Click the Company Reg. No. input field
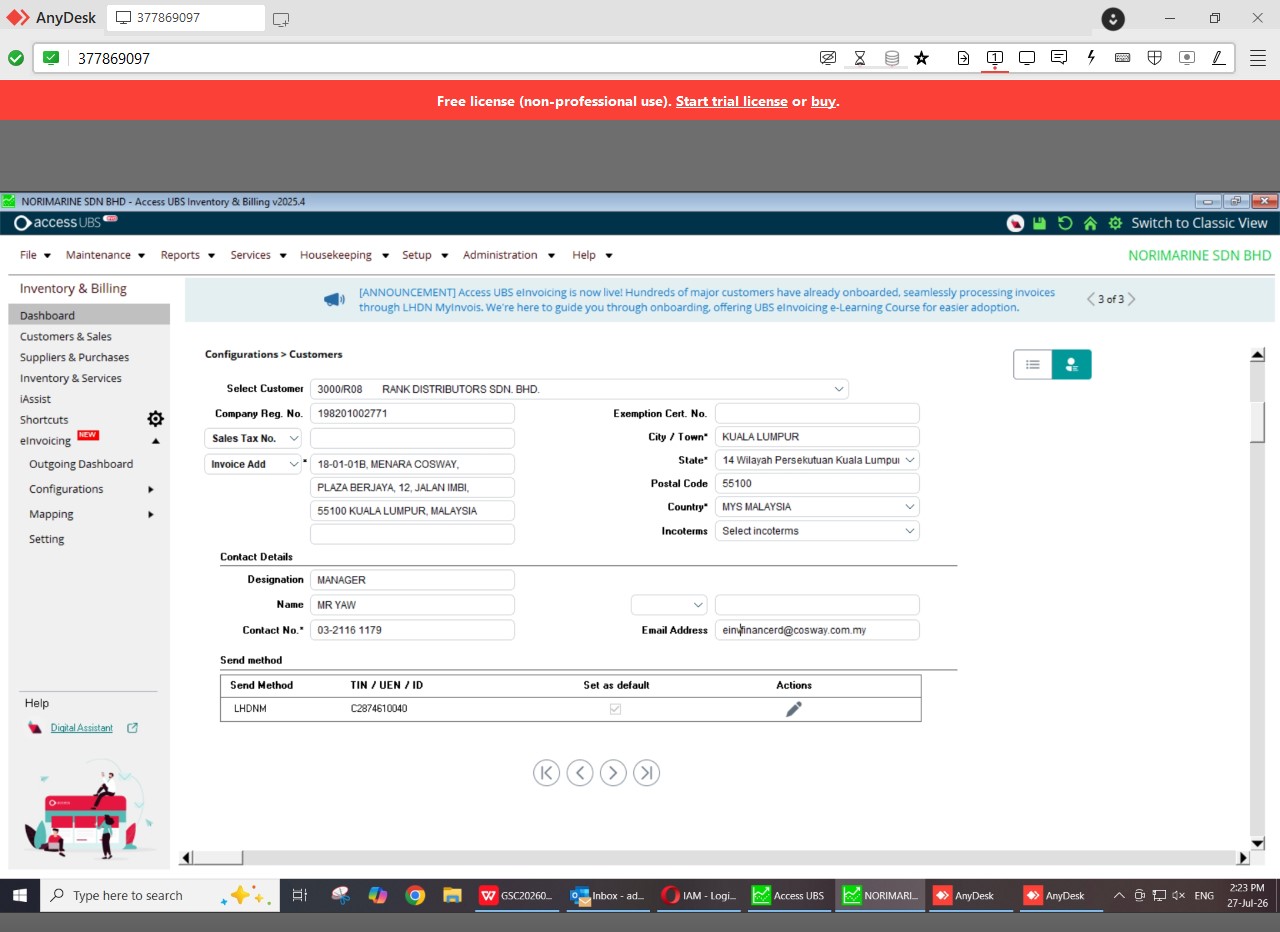The width and height of the screenshot is (1280, 932). point(412,413)
